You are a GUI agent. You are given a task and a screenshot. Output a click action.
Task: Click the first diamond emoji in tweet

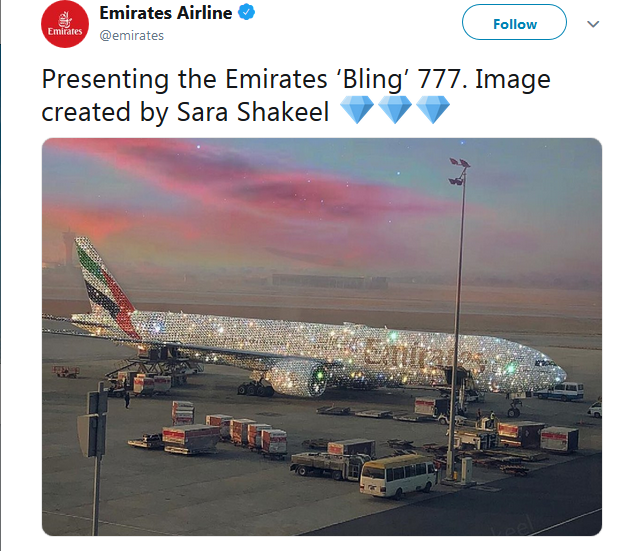(357, 109)
